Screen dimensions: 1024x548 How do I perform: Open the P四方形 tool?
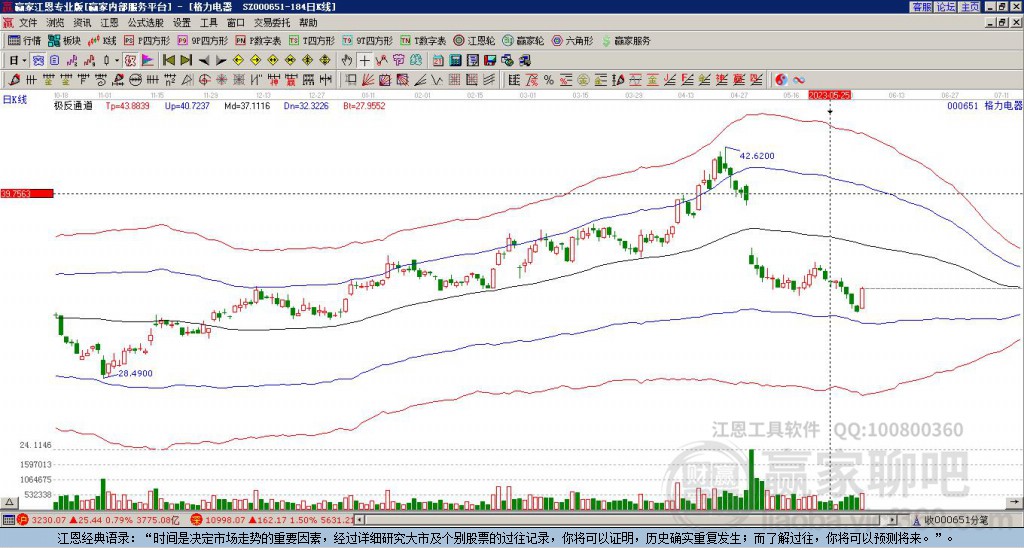pyautogui.click(x=146, y=40)
